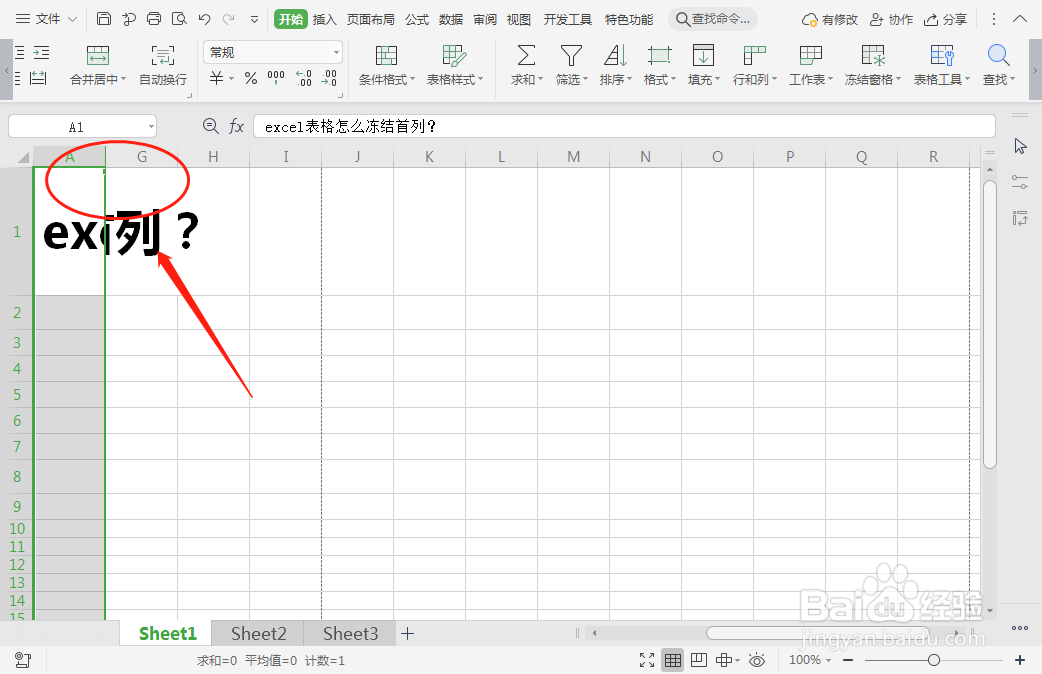
Task: Click the 条件格式 conditional format icon
Action: pos(386,55)
